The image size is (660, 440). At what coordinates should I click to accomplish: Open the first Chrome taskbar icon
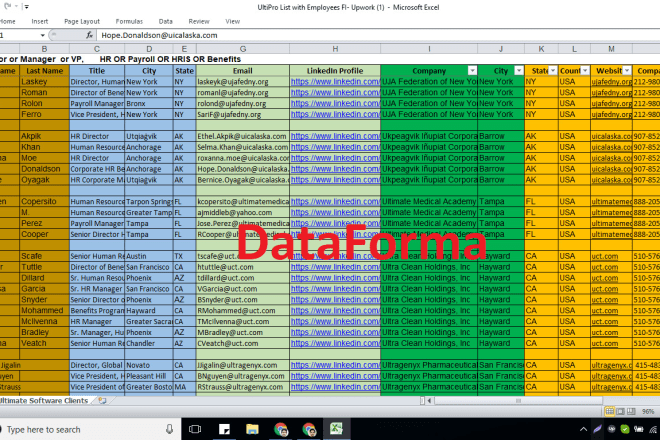pos(281,429)
